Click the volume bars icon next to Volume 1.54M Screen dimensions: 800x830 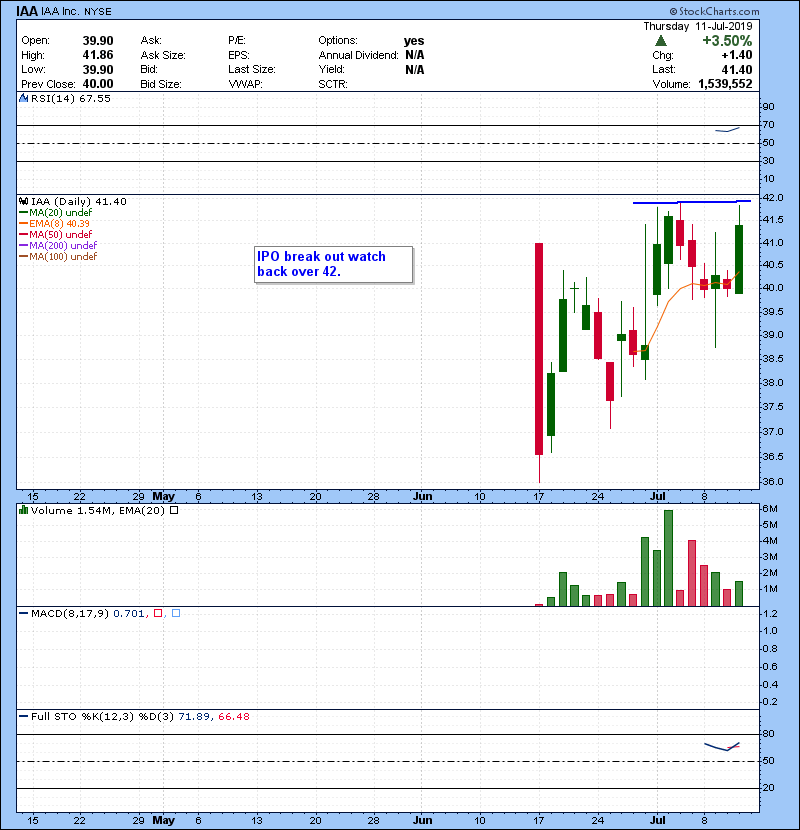coord(23,510)
